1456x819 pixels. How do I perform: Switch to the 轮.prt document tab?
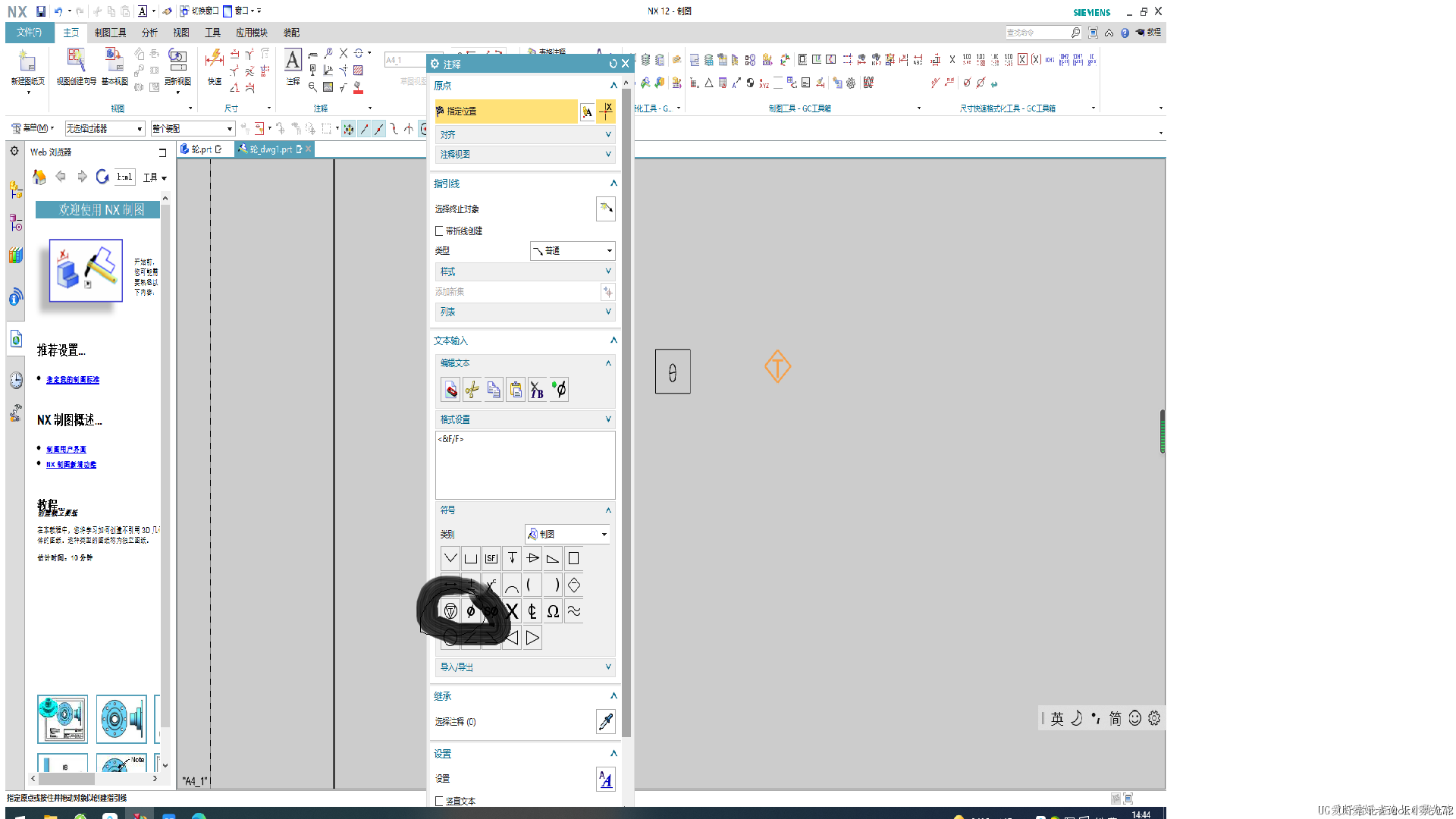tap(201, 149)
